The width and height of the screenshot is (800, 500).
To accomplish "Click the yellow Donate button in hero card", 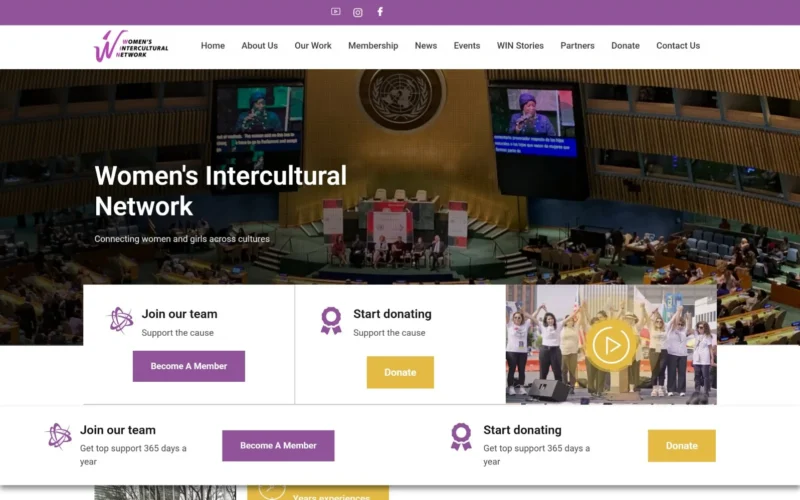I will 400,372.
